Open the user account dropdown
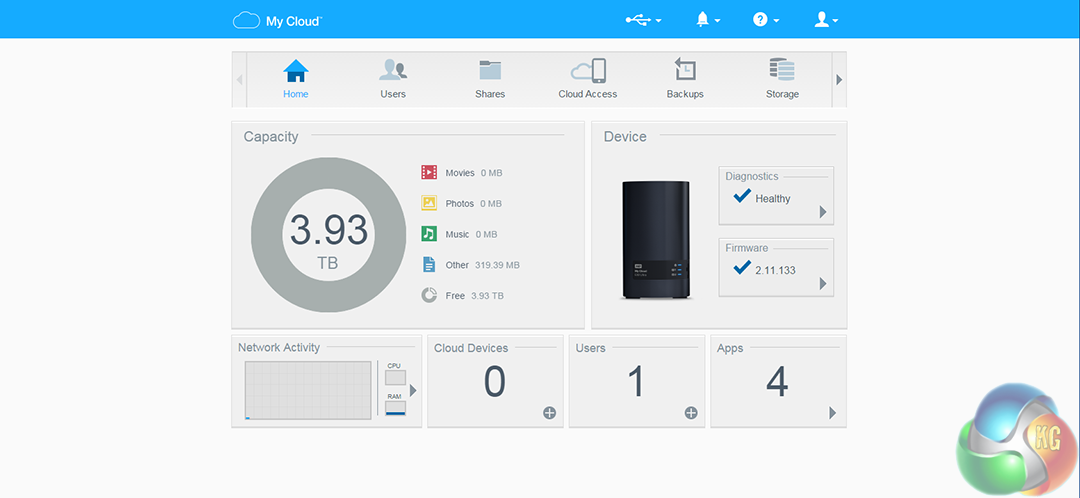1080x498 pixels. (825, 20)
